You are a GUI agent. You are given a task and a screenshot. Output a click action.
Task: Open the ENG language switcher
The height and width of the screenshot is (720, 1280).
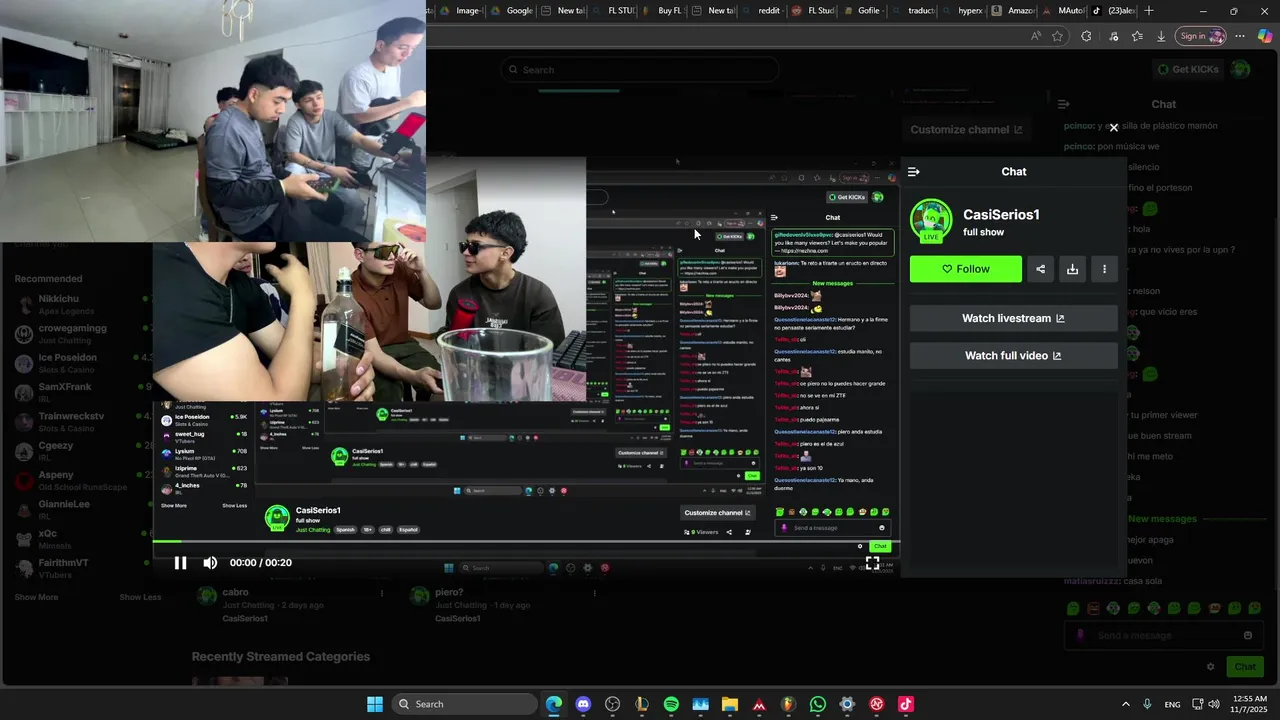tap(1172, 704)
